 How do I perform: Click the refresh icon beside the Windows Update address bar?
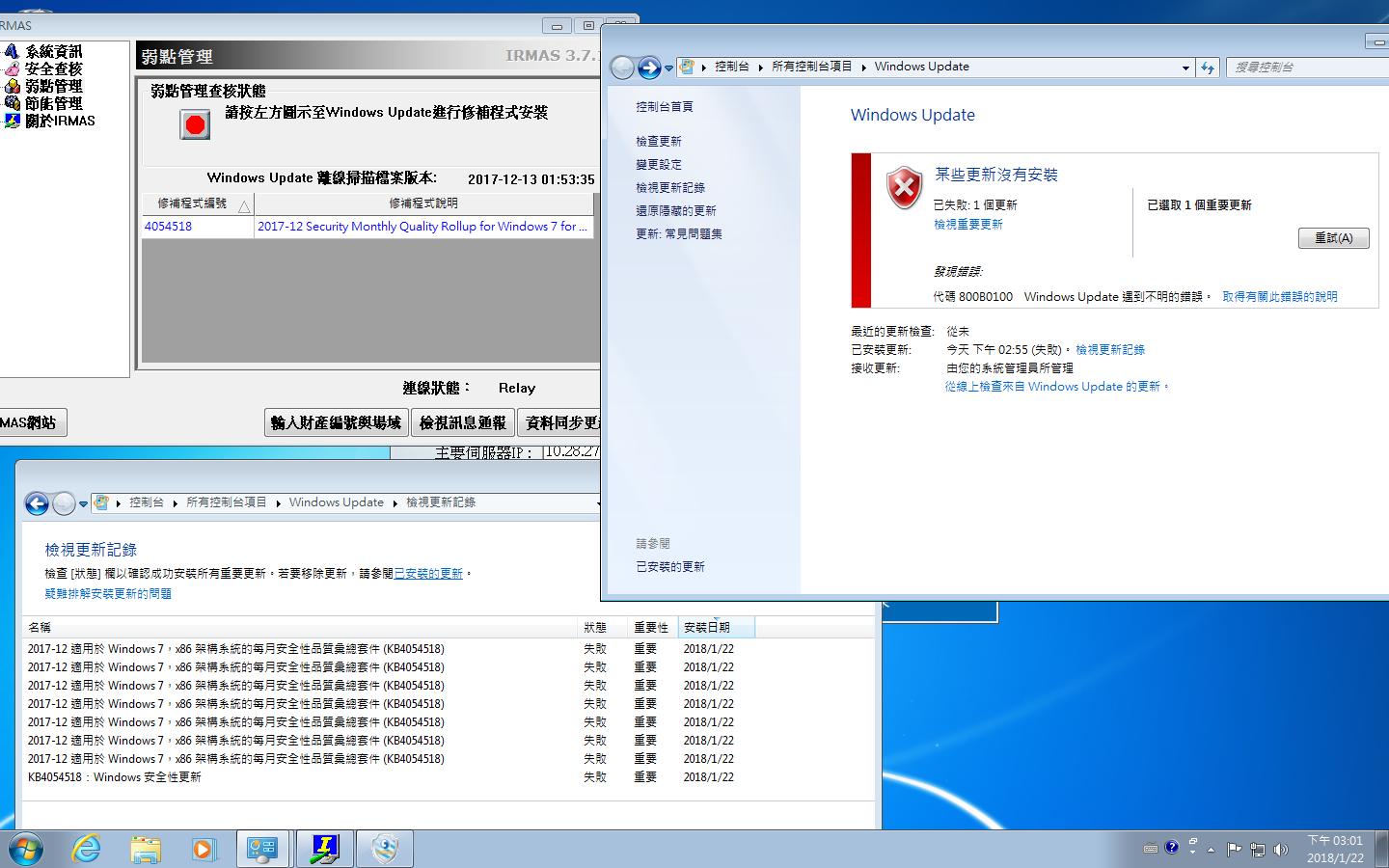click(x=1208, y=68)
